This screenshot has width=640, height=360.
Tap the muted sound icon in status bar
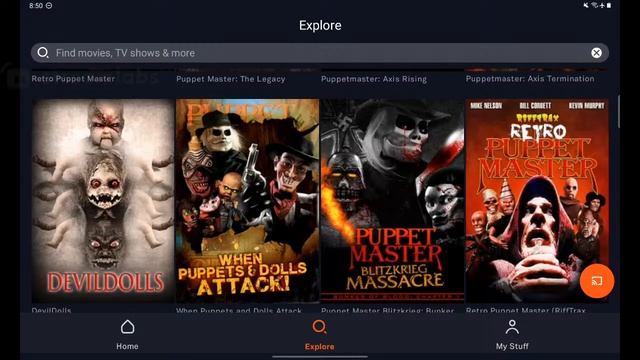coord(587,5)
